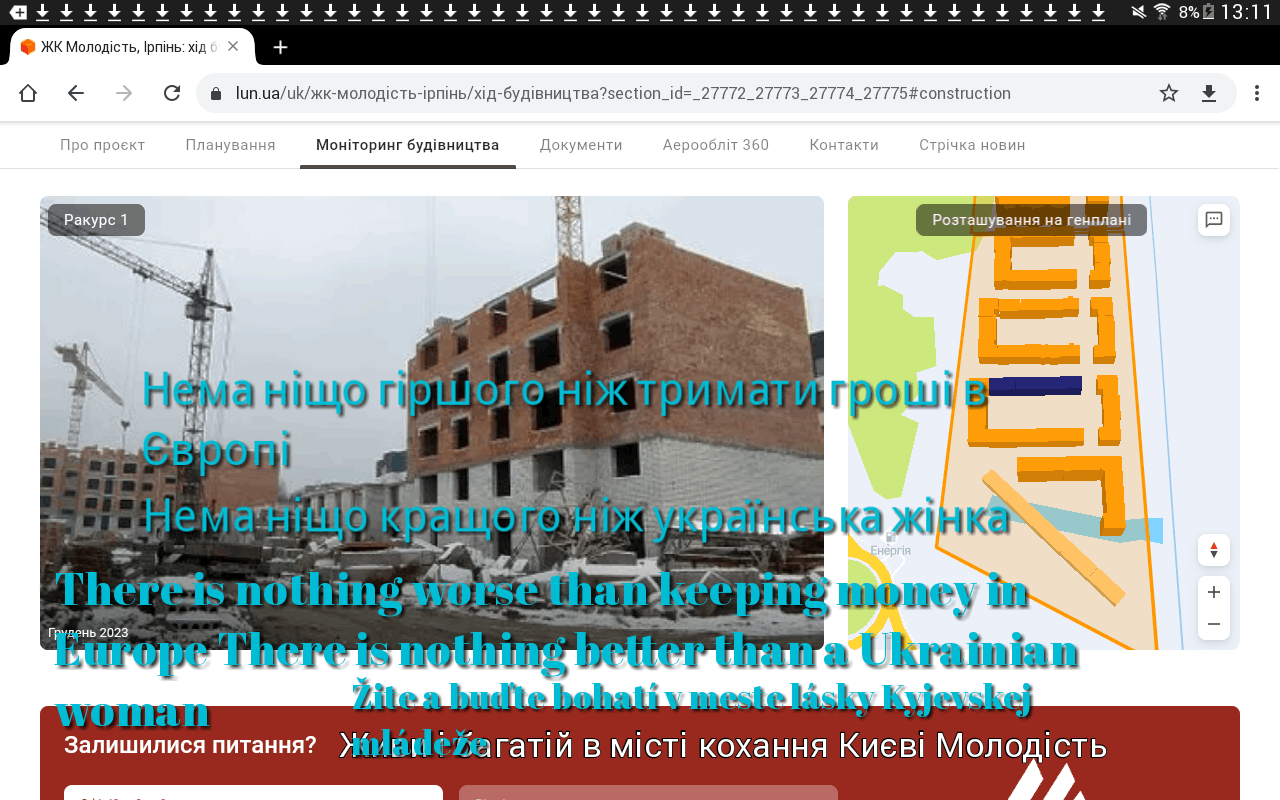Go back using the back arrow
Viewport: 1280px width, 800px height.
(76, 93)
